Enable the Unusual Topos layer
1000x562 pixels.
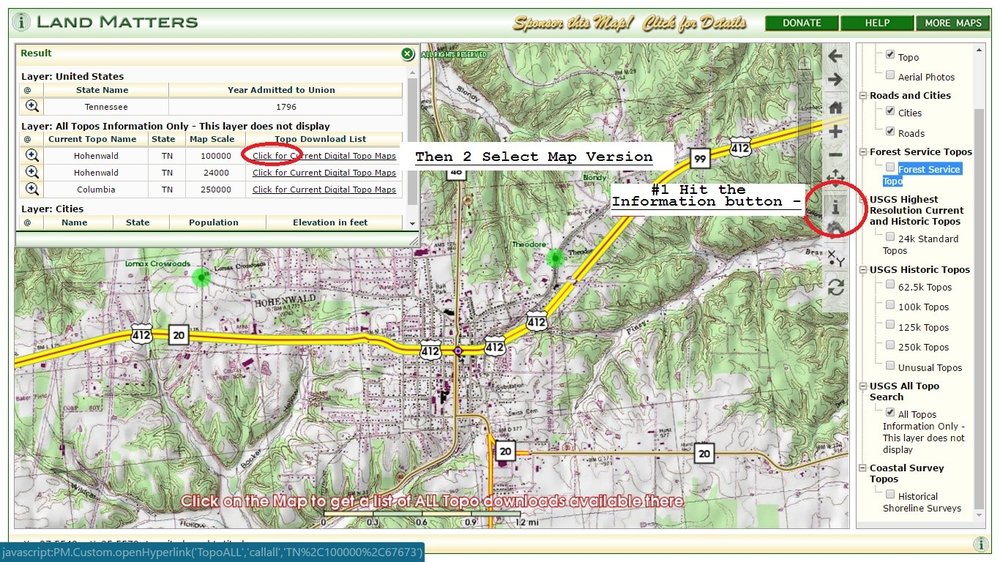(890, 366)
